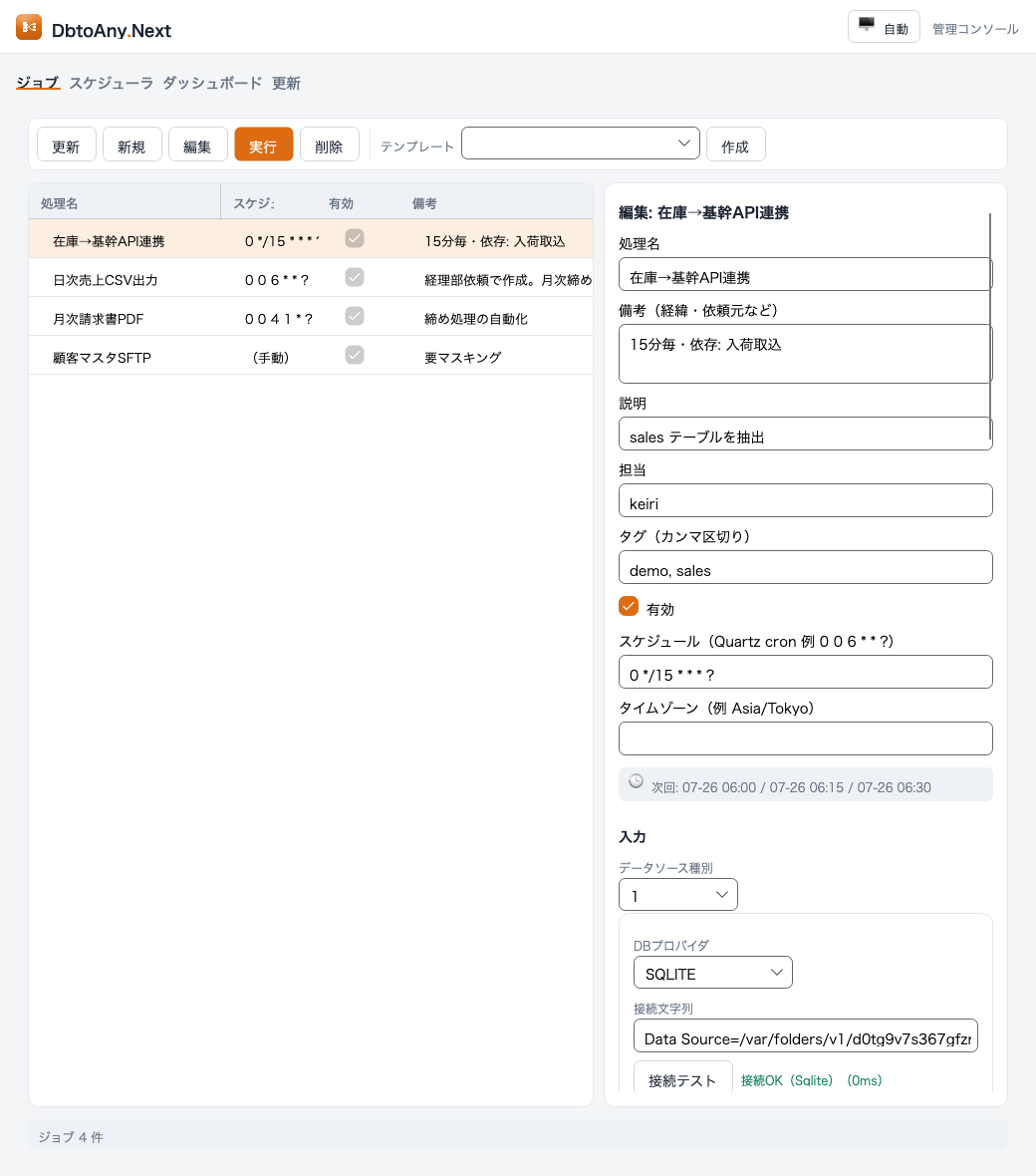Click the 接続テスト button

tap(683, 1078)
